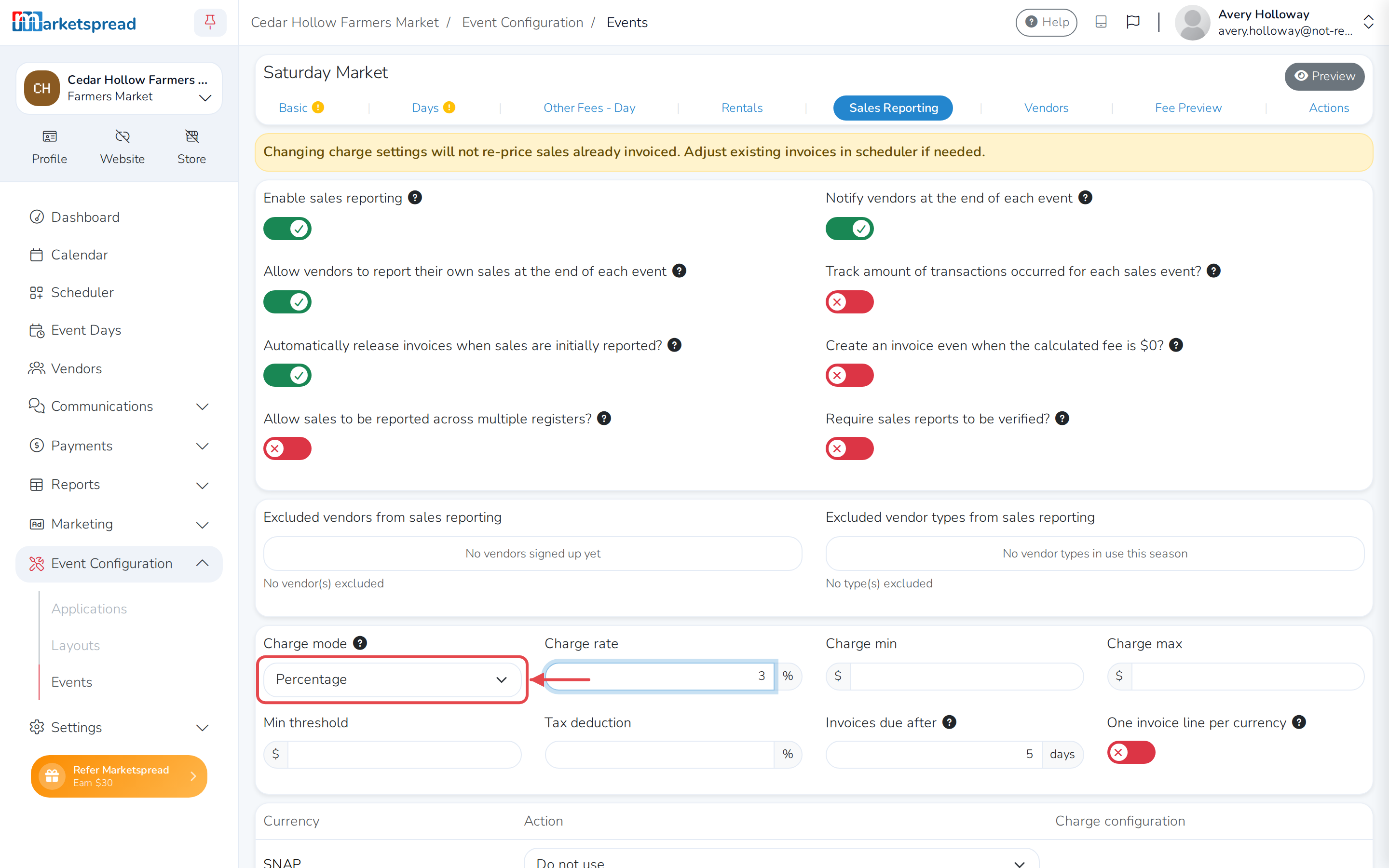This screenshot has height=868, width=1389.
Task: Click the Avery Holloway avatar
Action: (x=1193, y=22)
